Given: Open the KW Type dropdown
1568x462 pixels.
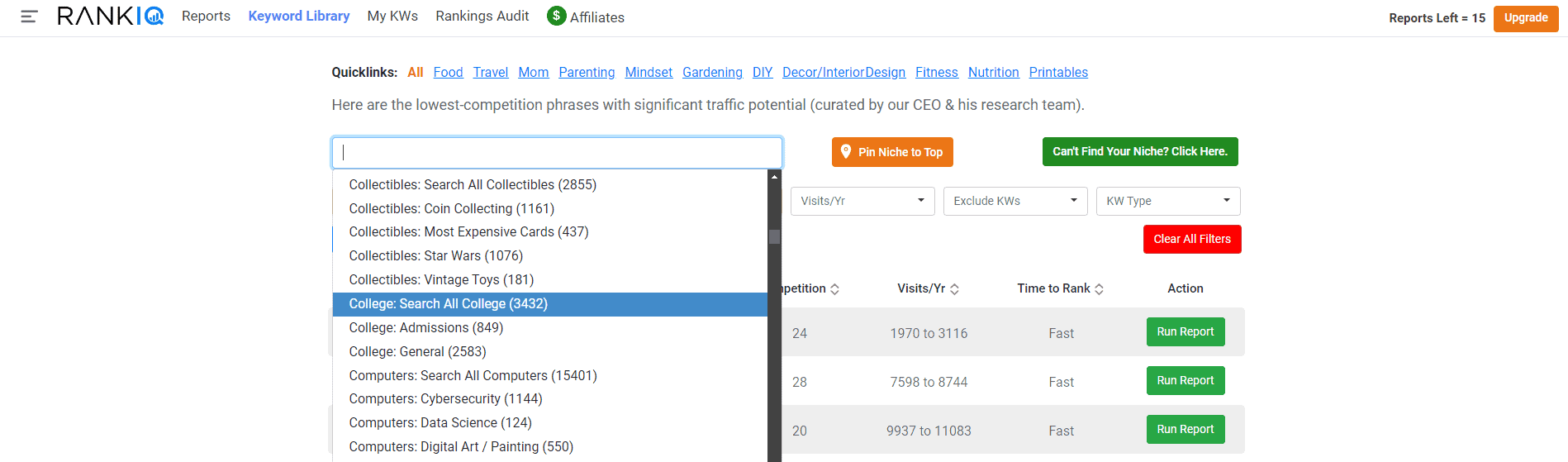Looking at the screenshot, I should pos(1168,201).
